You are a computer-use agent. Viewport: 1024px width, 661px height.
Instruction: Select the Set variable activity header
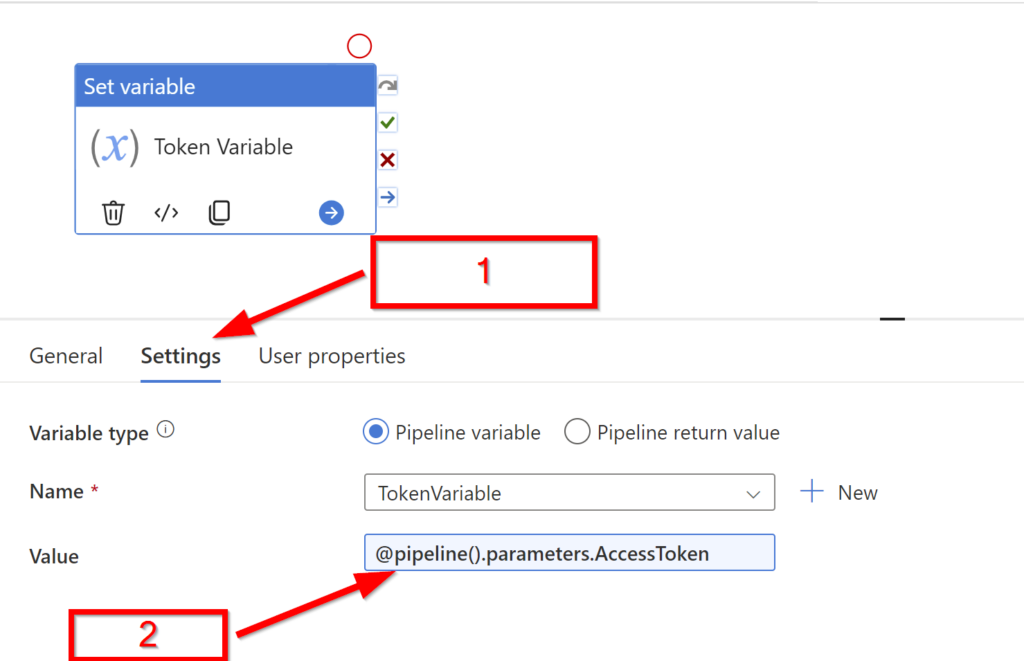(x=225, y=86)
